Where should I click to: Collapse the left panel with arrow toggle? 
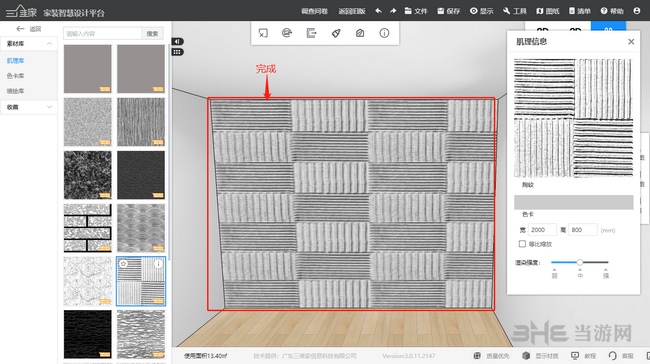177,41
